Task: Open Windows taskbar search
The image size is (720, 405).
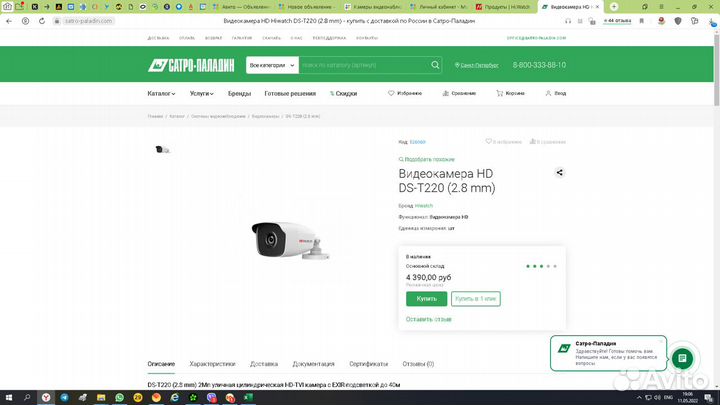Action: (x=27, y=398)
